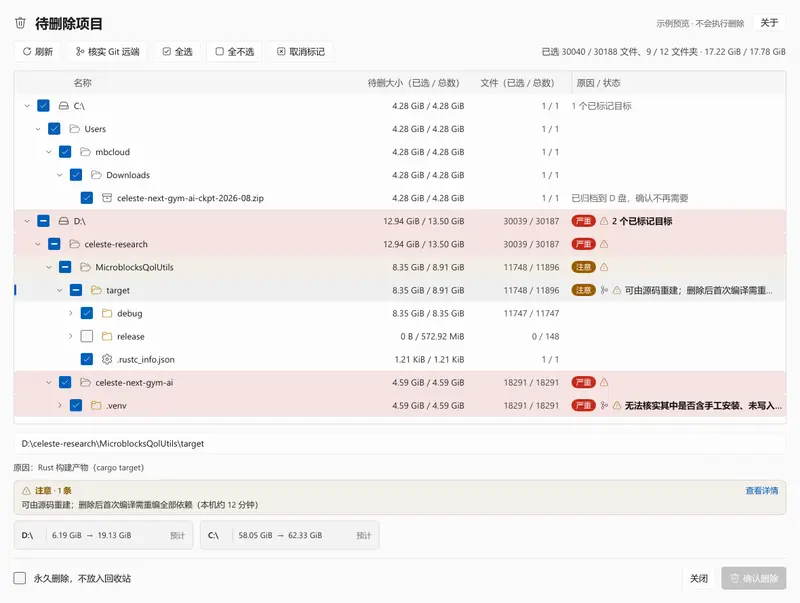This screenshot has height=603, width=800.
Task: Toggle the D:\ drive partial checkbox
Action: pos(43,221)
